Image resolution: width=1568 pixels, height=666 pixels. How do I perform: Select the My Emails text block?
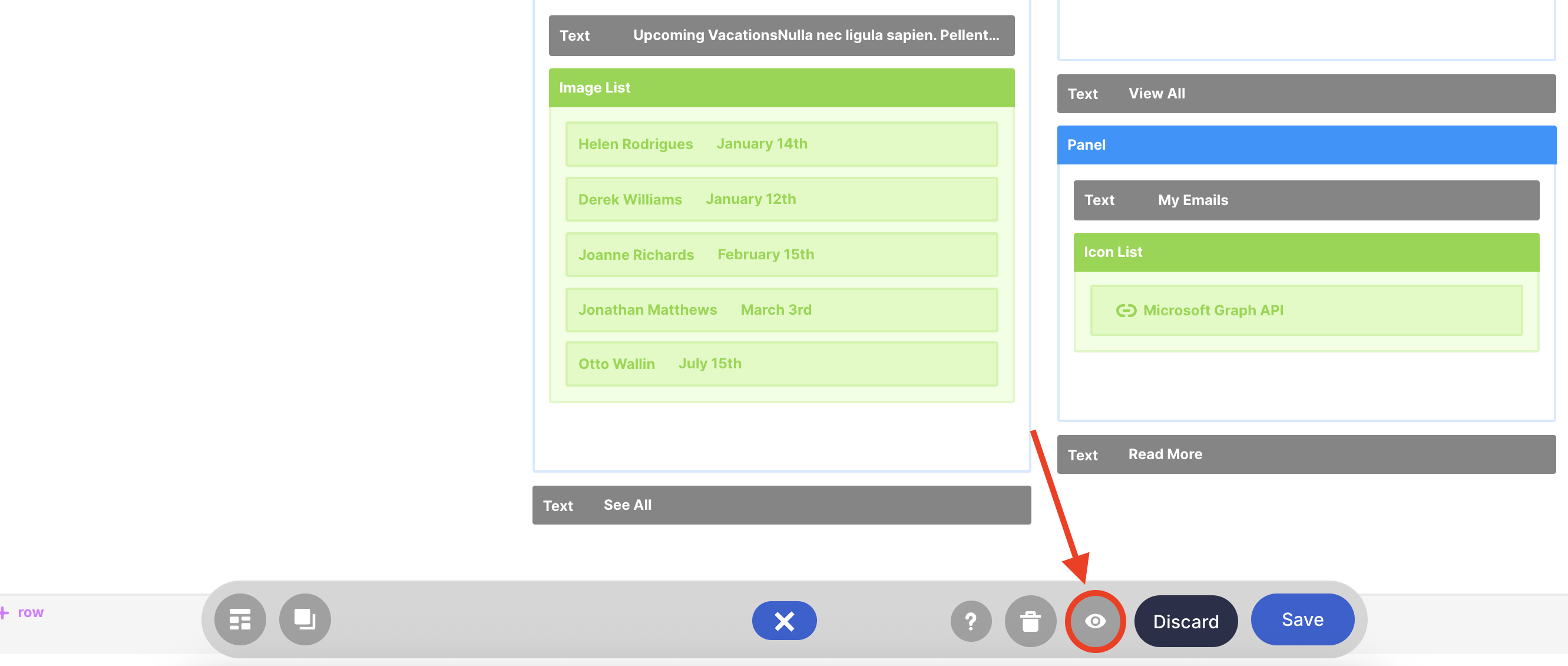(x=1306, y=200)
